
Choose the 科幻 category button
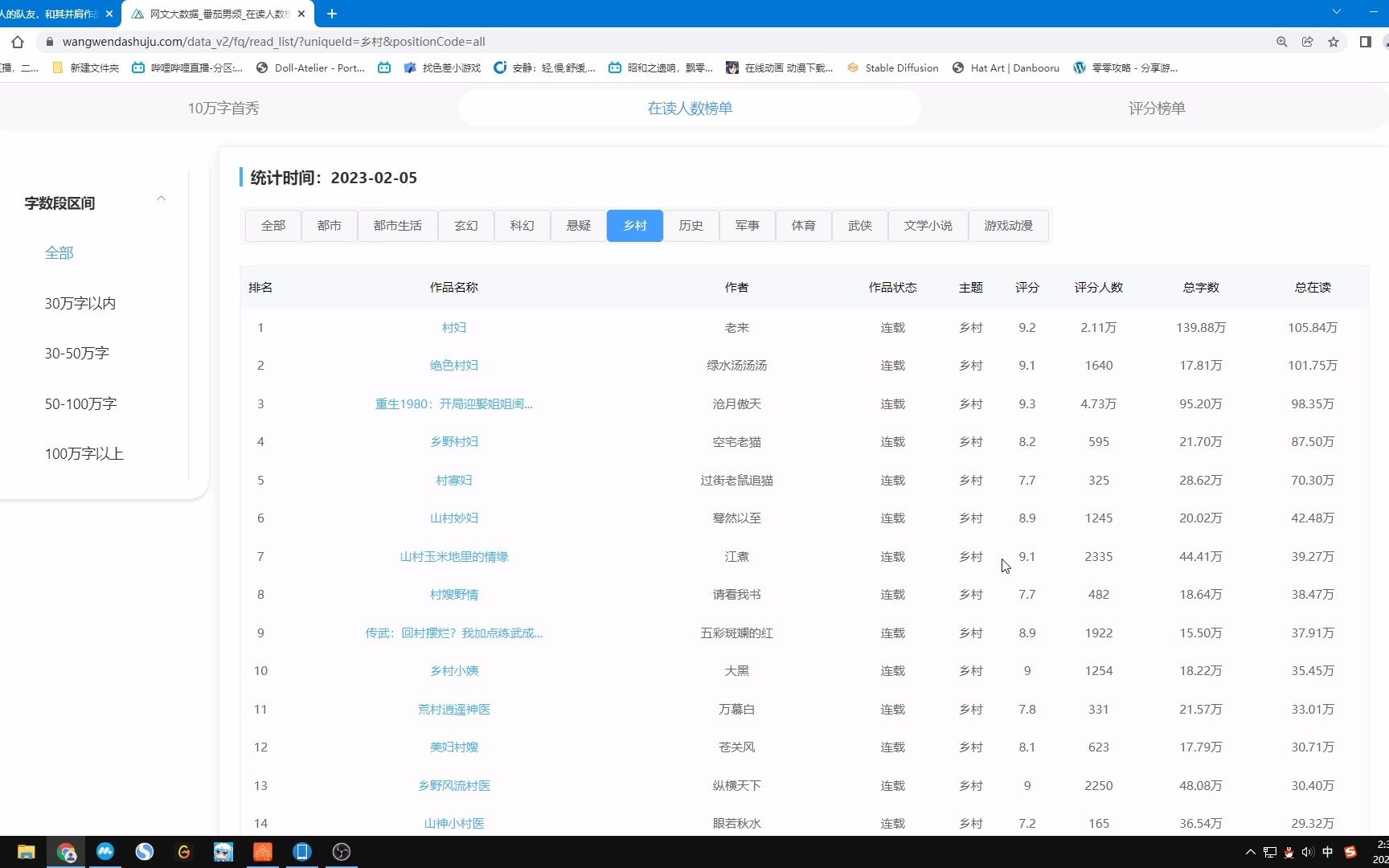coord(522,226)
